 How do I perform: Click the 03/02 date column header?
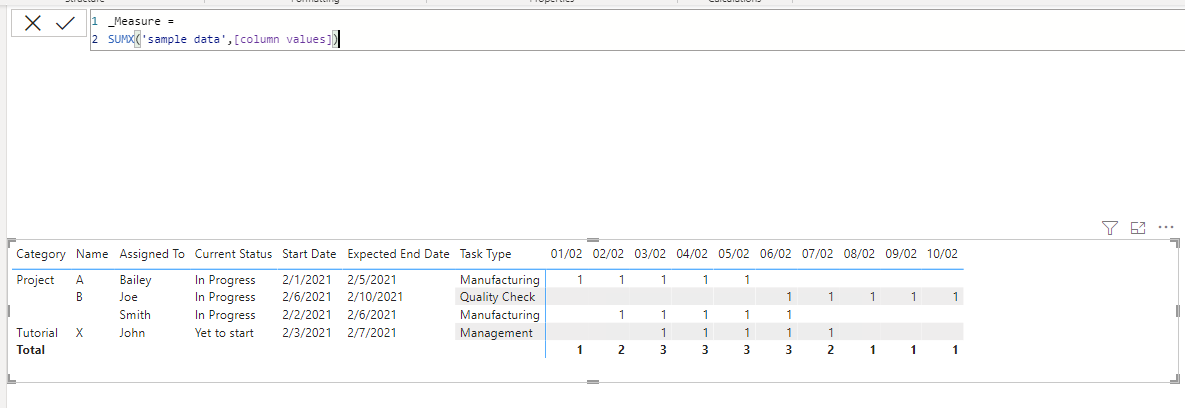tap(650, 254)
